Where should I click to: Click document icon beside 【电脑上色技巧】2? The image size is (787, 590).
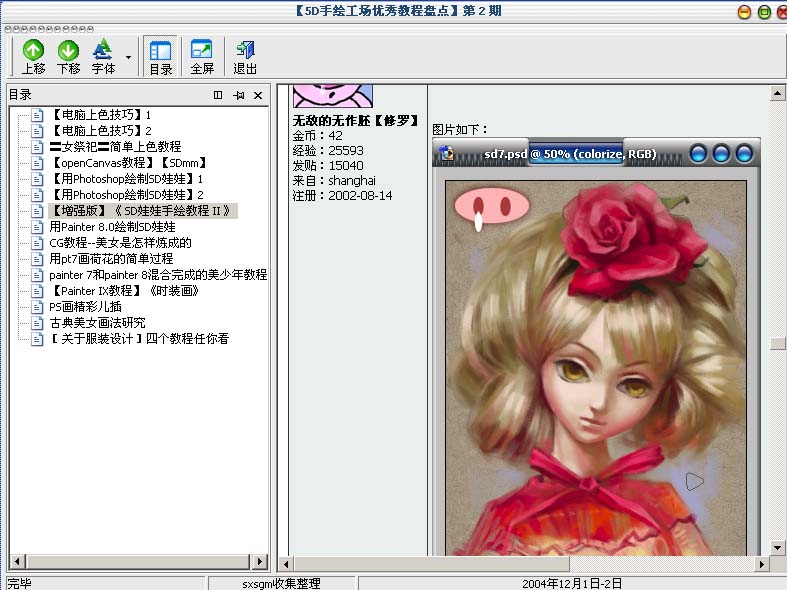coord(37,131)
